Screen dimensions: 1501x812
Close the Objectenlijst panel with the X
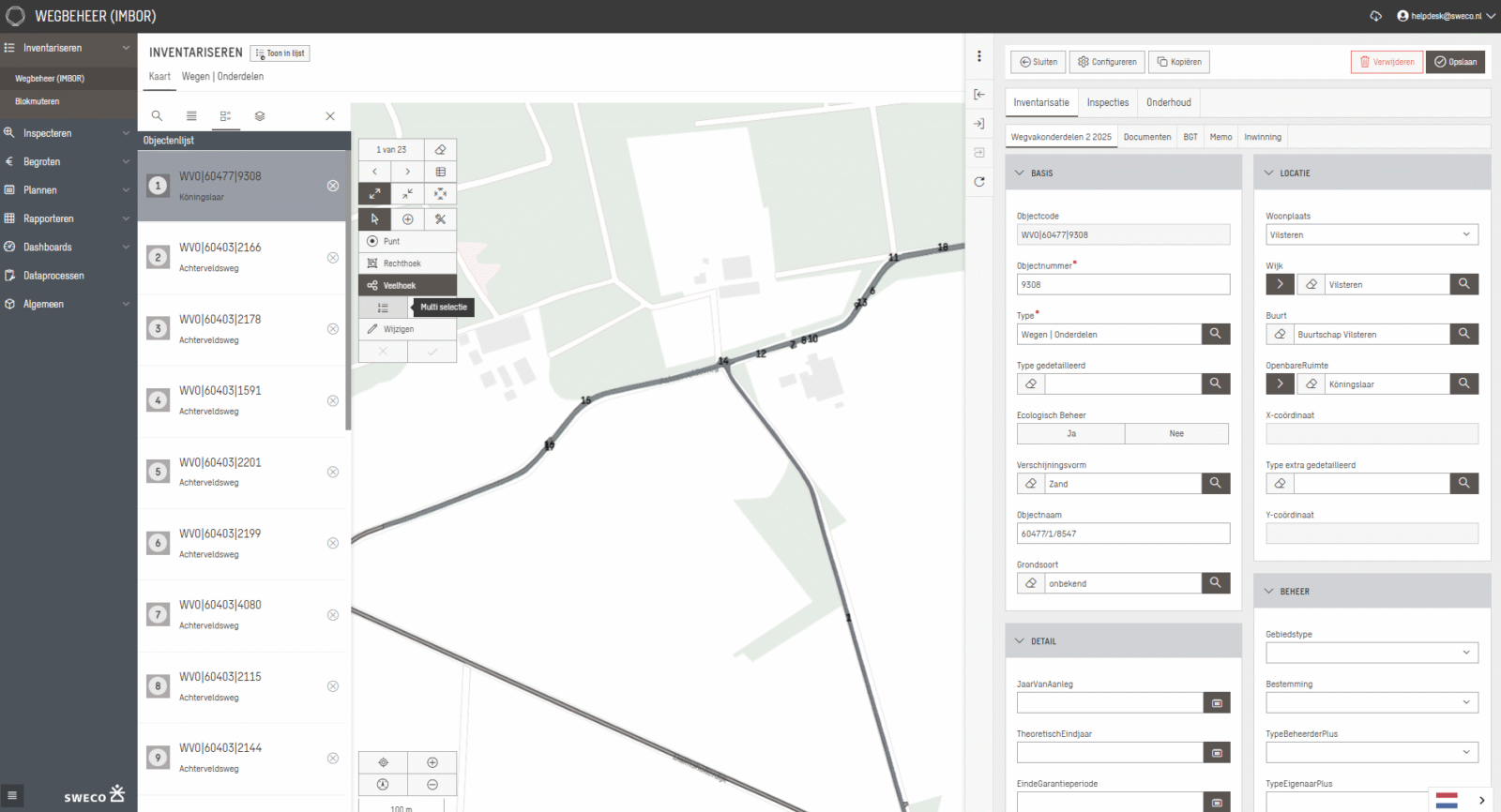pos(330,116)
